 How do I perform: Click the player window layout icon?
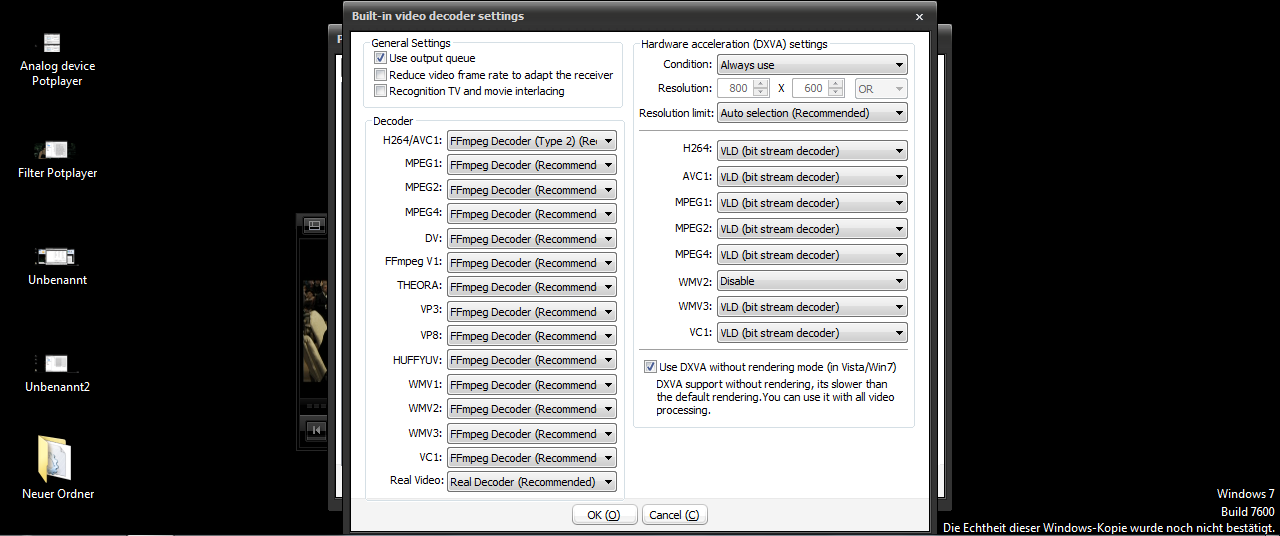pos(314,225)
